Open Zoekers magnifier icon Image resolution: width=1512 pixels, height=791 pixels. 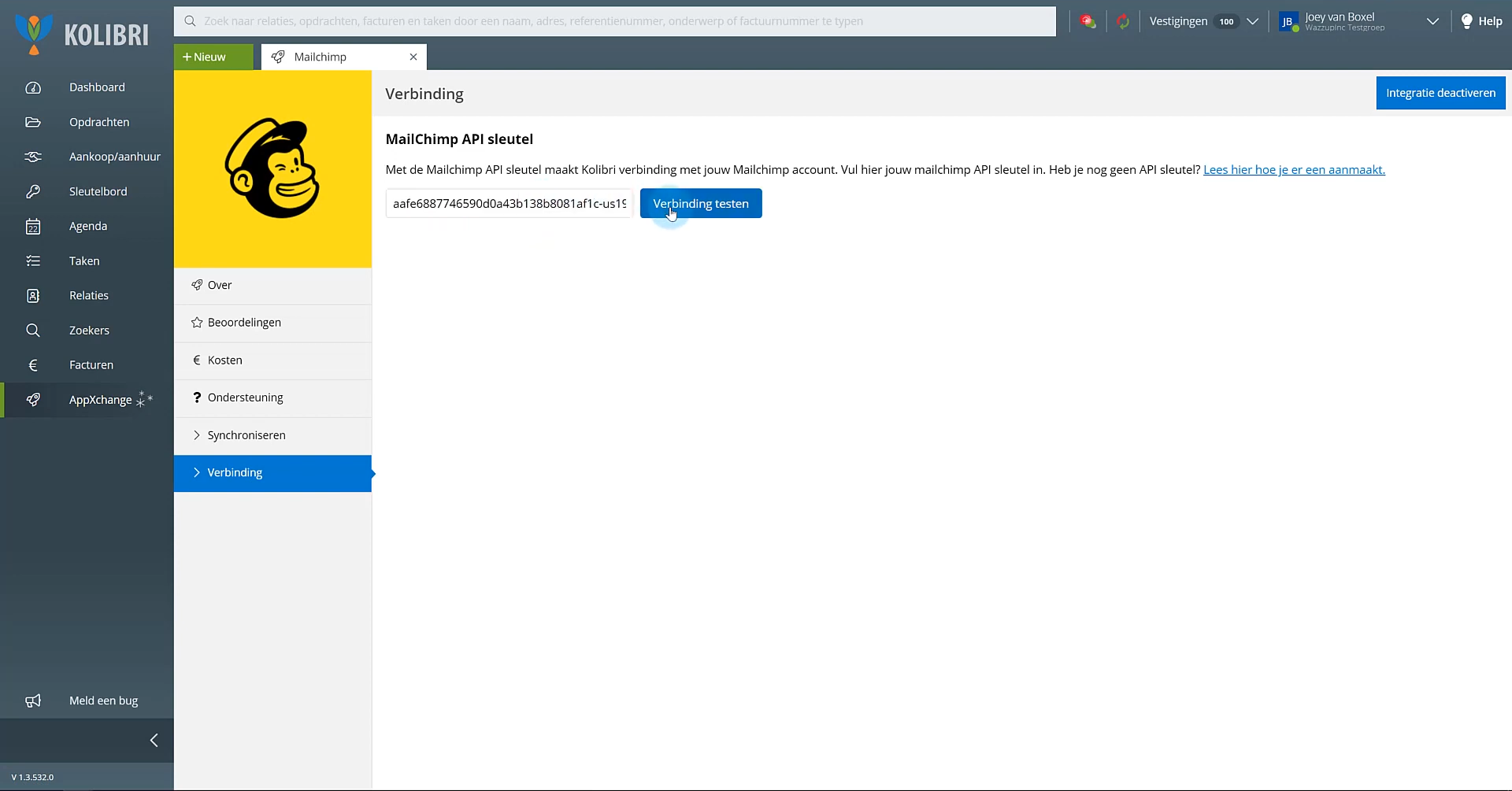(33, 331)
